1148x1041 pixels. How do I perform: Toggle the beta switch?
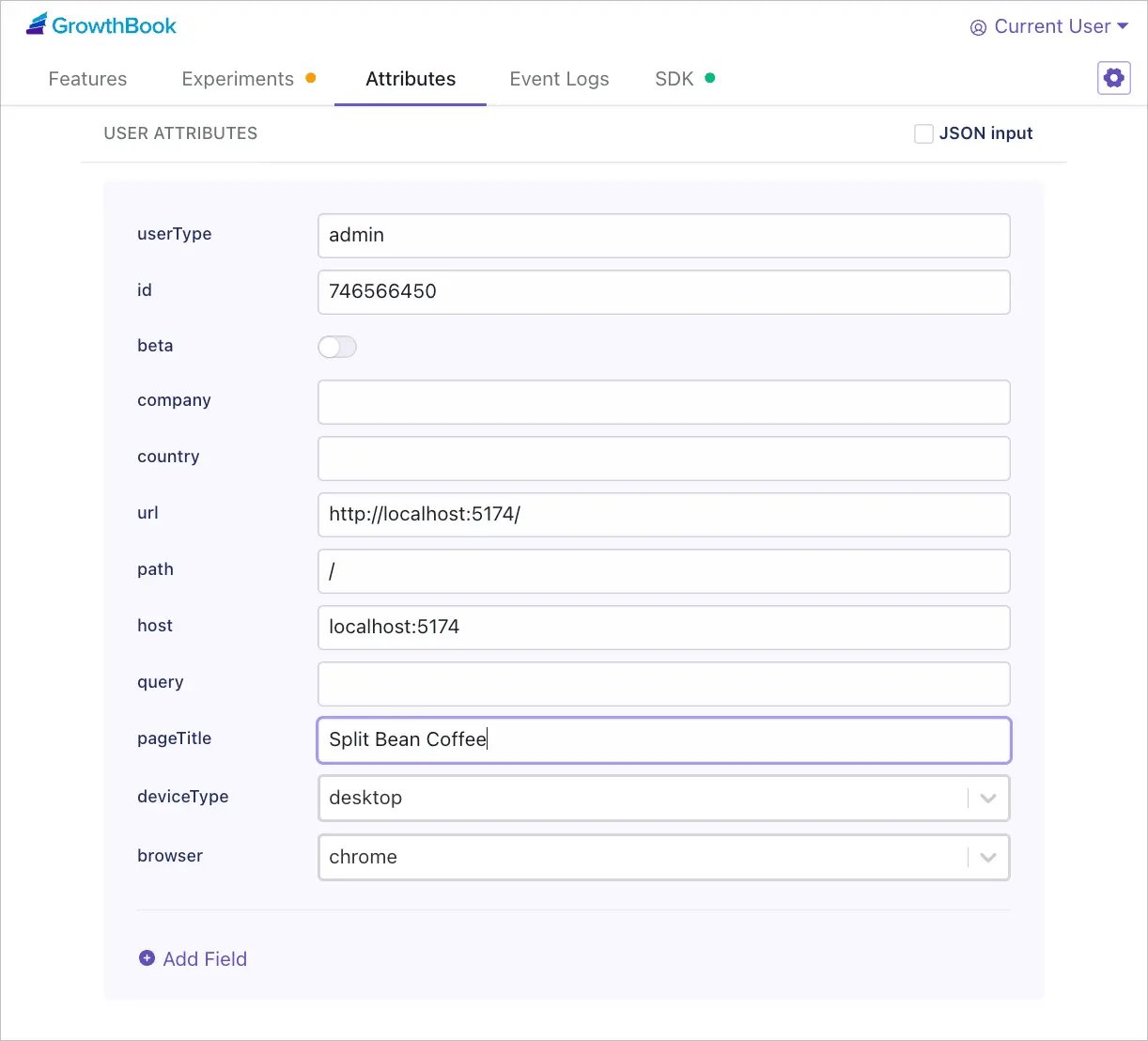click(337, 347)
